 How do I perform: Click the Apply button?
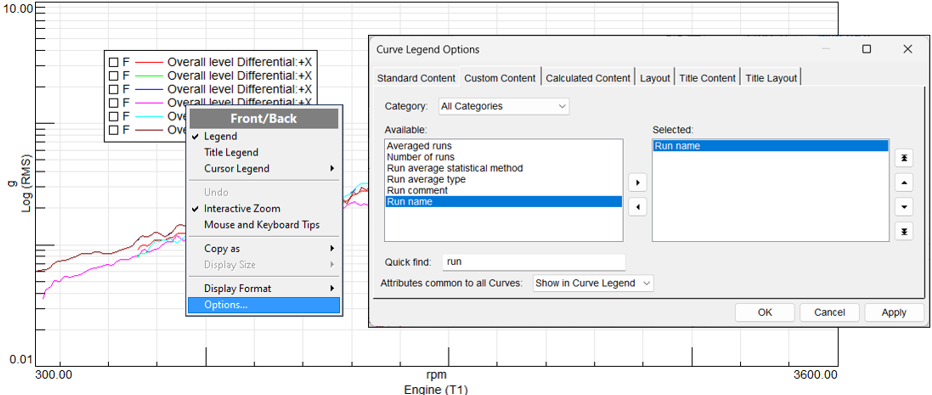[x=894, y=312]
